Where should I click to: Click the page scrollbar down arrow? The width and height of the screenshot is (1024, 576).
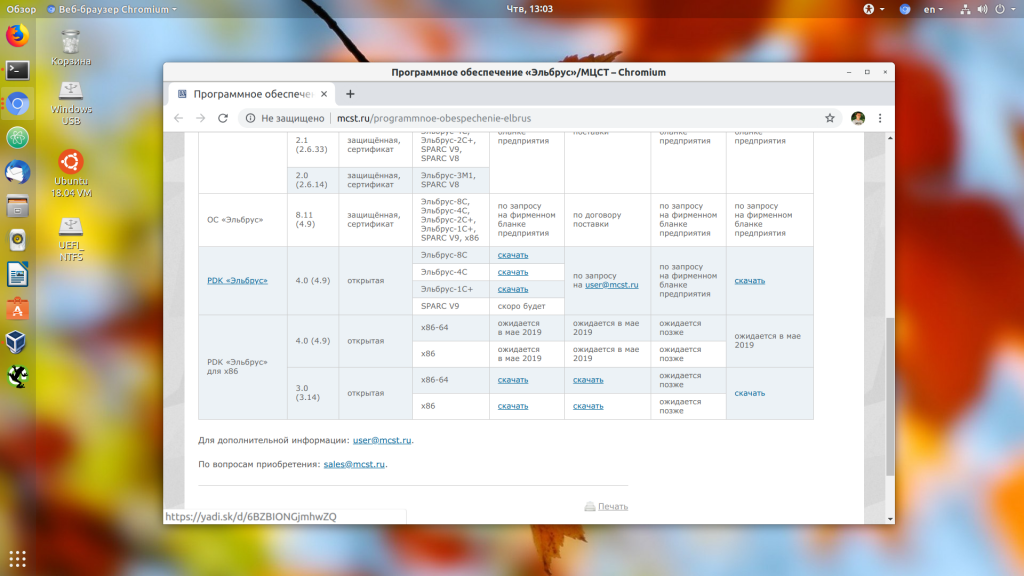point(890,519)
